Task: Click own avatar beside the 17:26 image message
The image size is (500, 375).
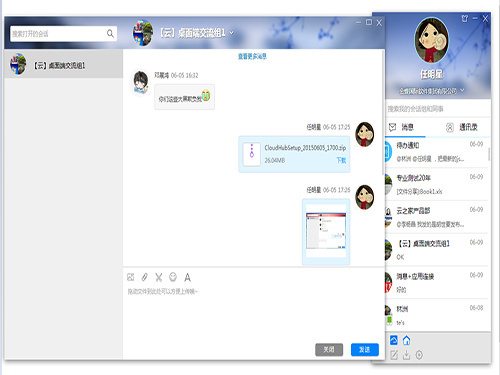Action: coord(364,197)
